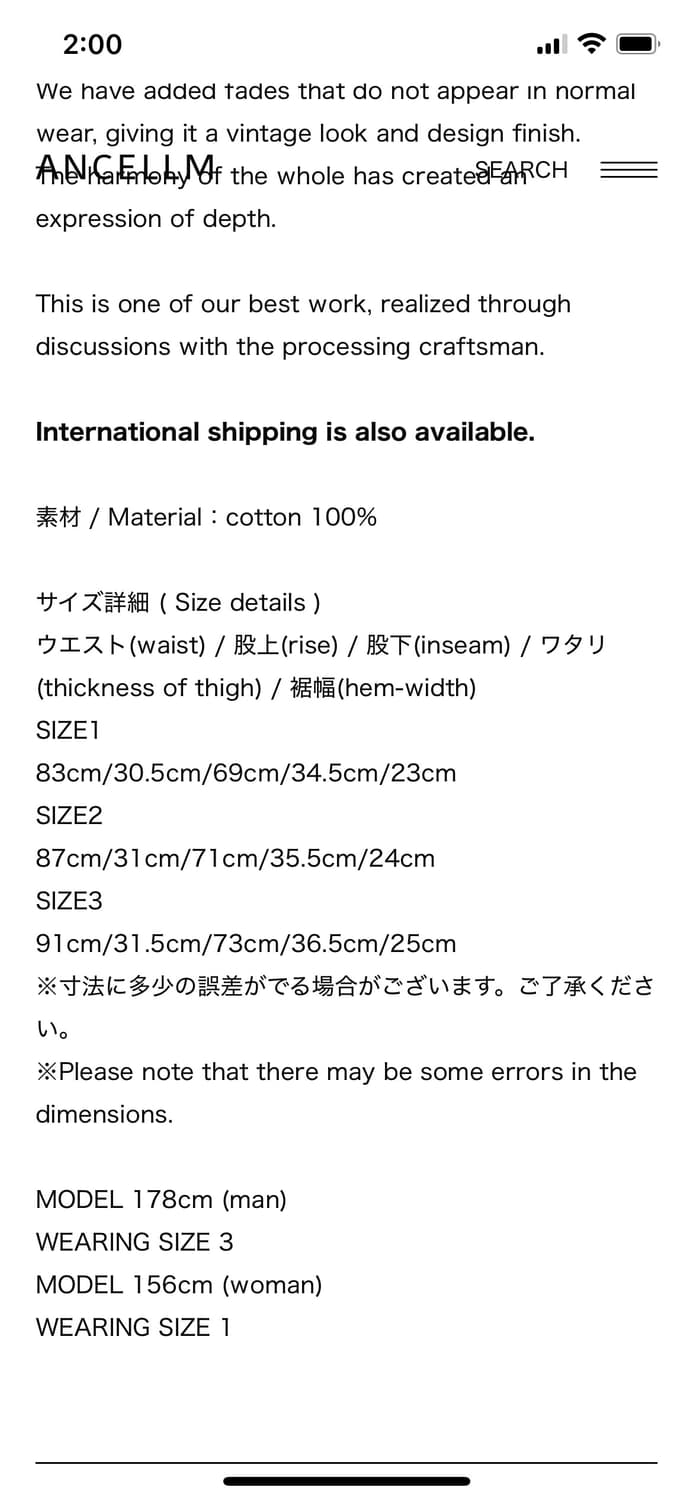The image size is (693, 1500).
Task: Tap the SEARCH link in header
Action: pos(521,170)
